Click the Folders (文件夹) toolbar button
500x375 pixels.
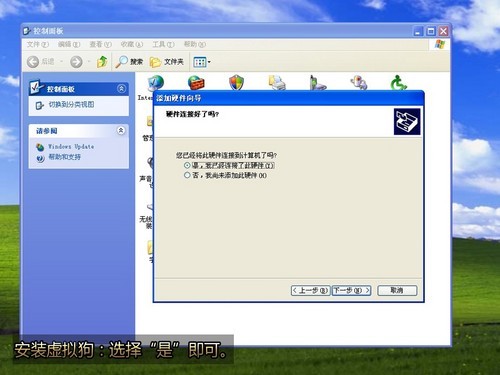[167, 62]
